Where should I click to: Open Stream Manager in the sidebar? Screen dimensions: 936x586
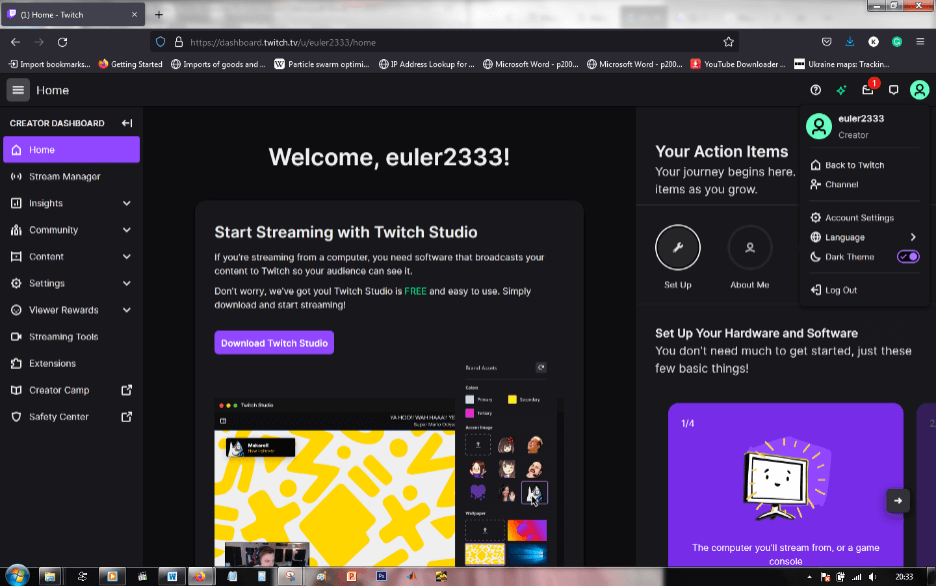(72, 177)
